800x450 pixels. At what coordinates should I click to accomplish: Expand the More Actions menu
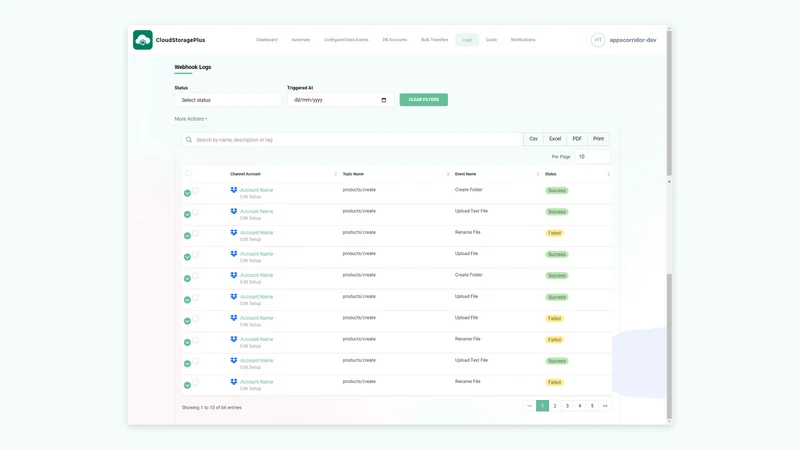coord(191,119)
